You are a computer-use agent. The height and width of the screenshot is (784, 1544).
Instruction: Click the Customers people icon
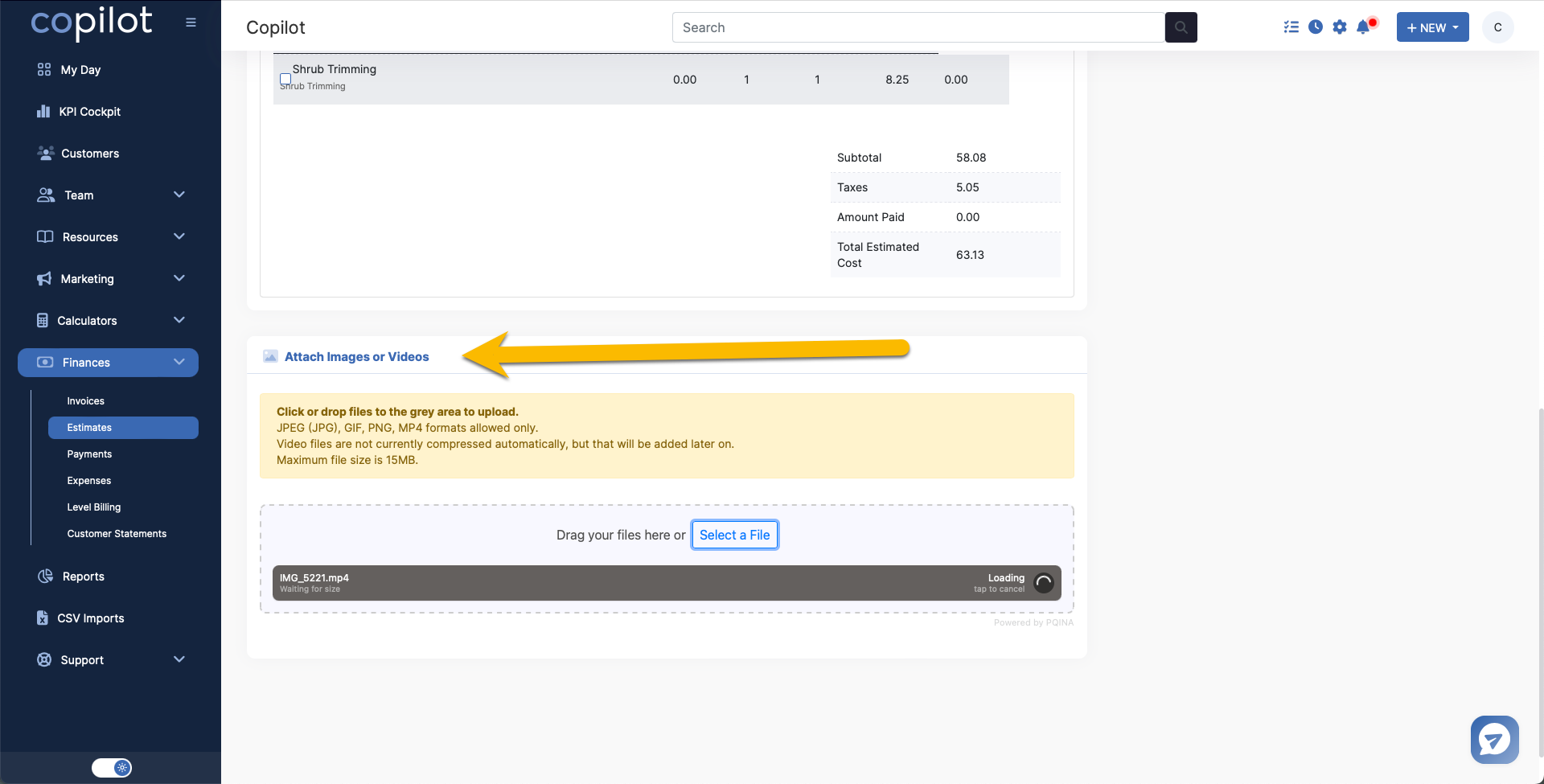coord(46,153)
